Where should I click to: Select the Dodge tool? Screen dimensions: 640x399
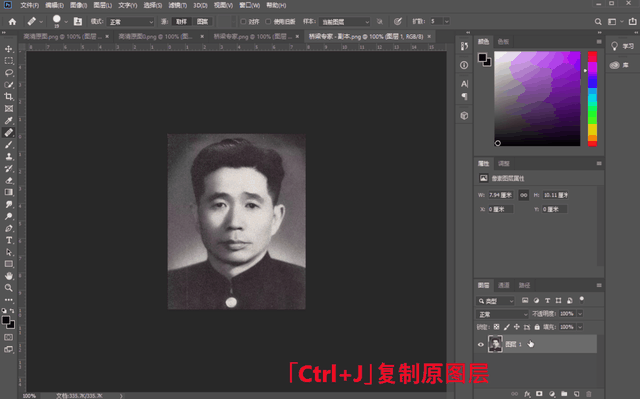(x=9, y=216)
